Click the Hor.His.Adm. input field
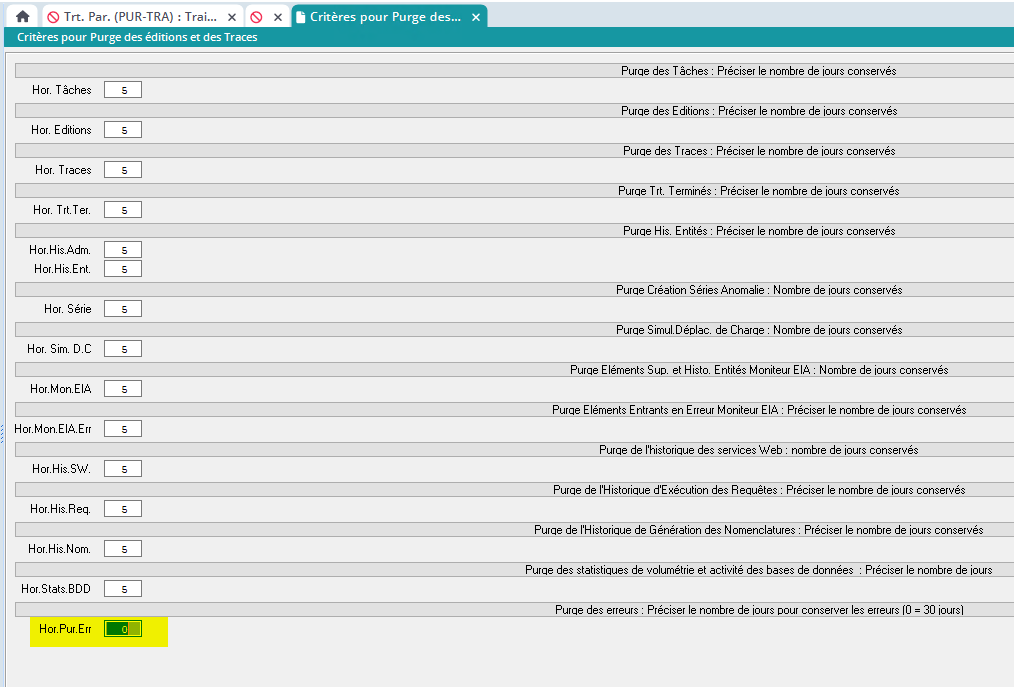Viewport: 1014px width, 687px height. pos(123,250)
